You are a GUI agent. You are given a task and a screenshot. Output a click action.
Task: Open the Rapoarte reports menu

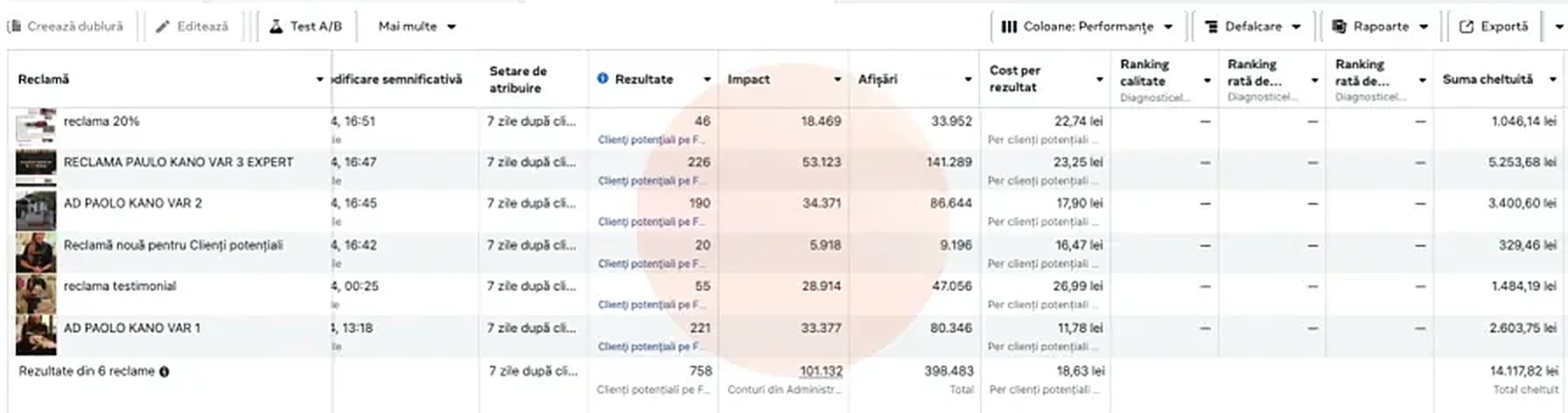(1379, 26)
